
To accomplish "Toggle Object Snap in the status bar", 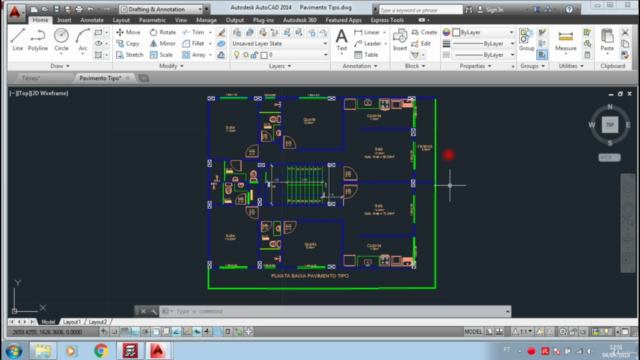I will 156,332.
